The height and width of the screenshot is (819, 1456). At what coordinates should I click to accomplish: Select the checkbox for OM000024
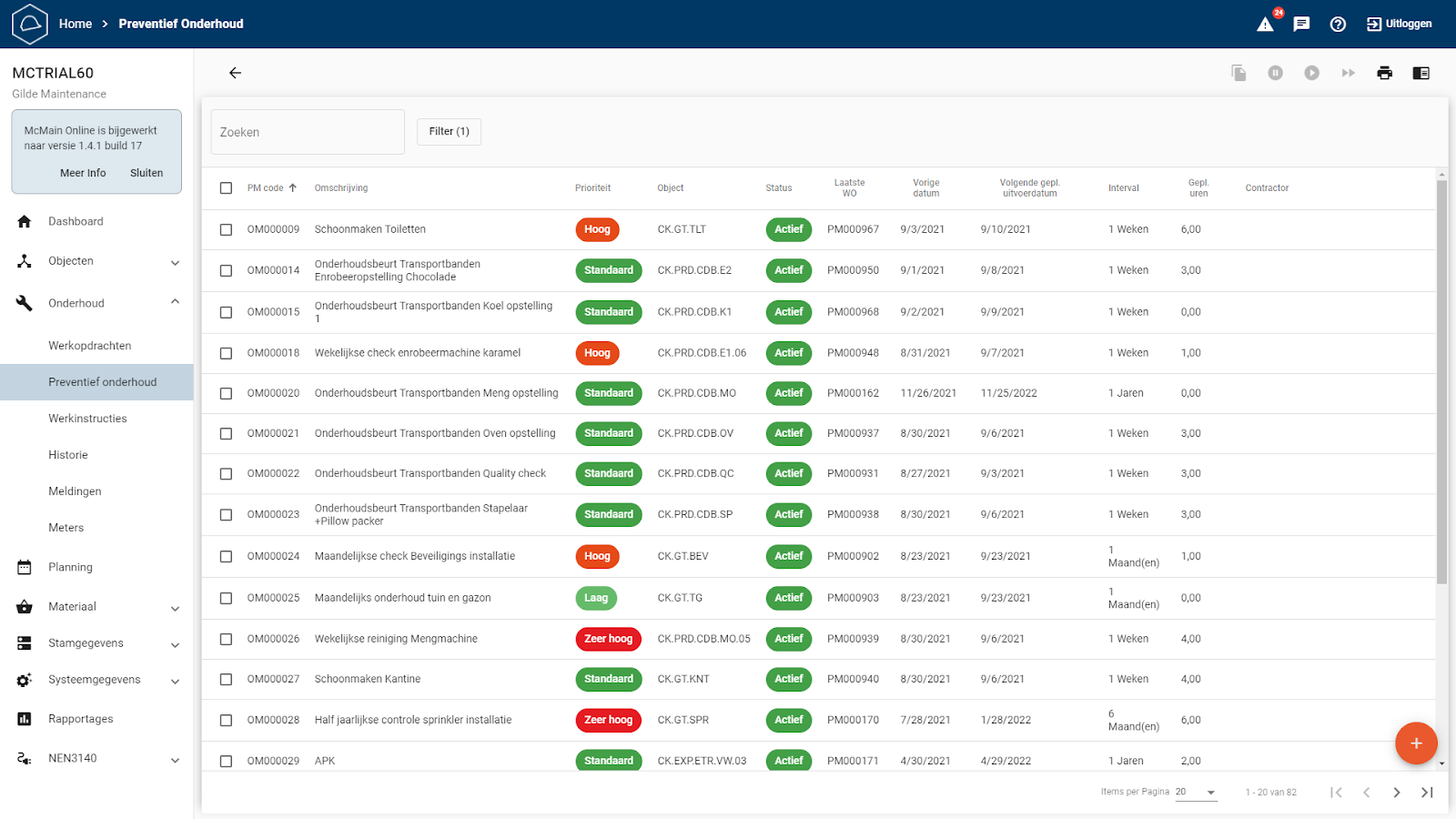point(226,557)
